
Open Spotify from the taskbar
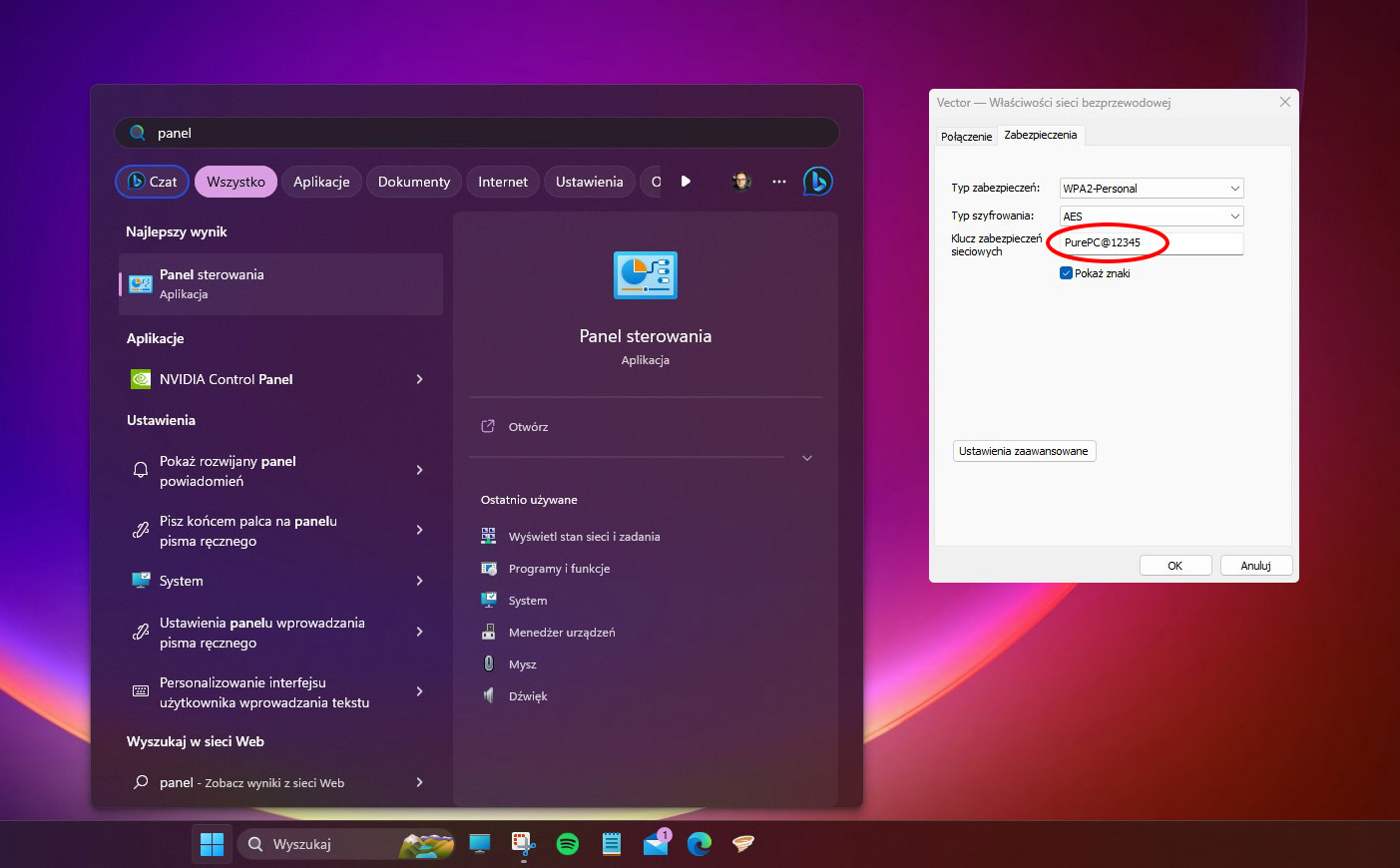pos(567,843)
